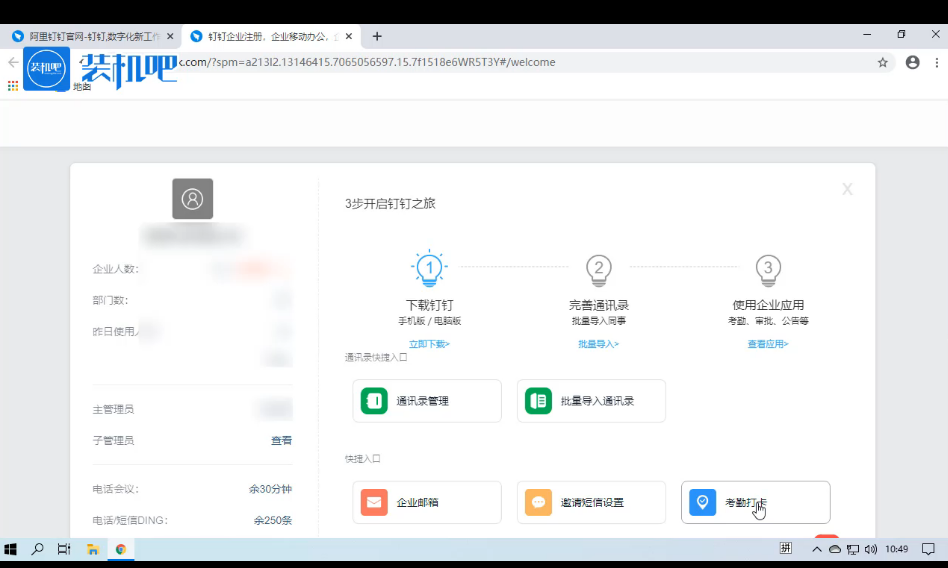Open a new browser tab
This screenshot has height=568, width=948.
[x=377, y=37]
